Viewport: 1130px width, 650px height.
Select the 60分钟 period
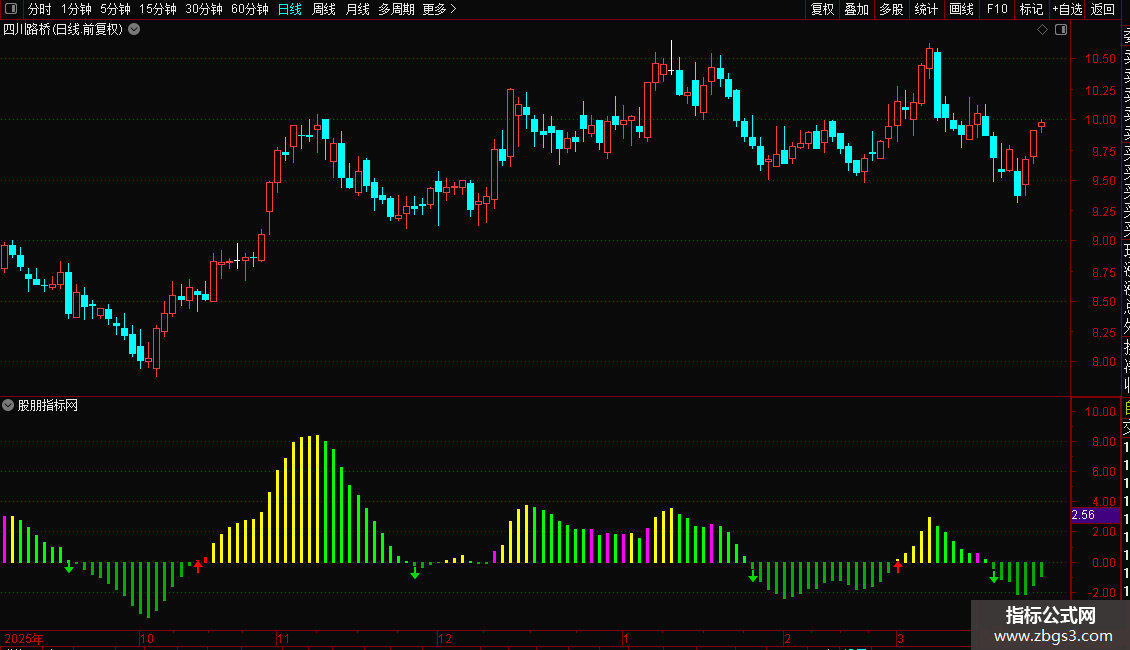250,9
